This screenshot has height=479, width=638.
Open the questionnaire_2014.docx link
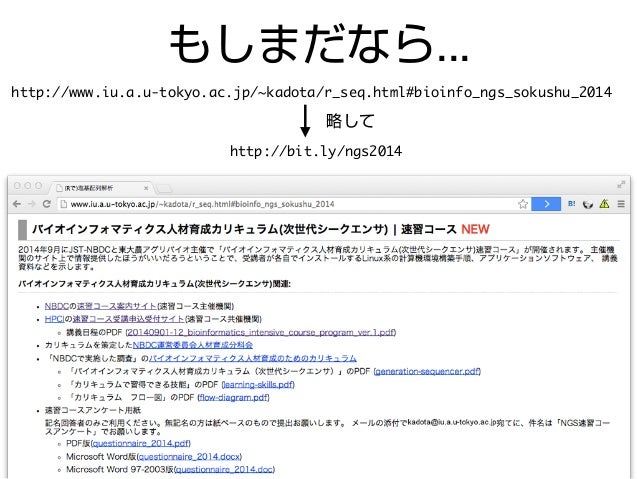point(190,457)
